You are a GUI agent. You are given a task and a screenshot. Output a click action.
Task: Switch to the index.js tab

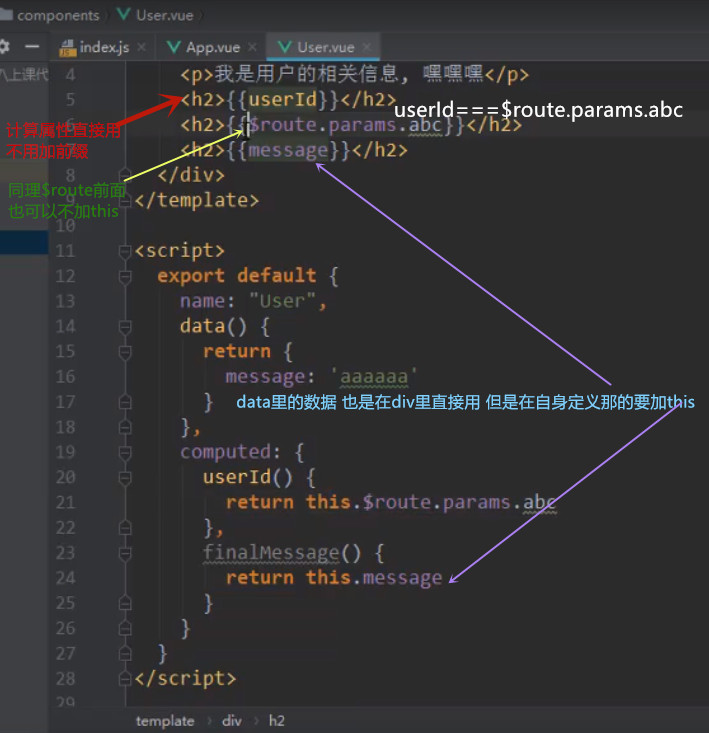tap(104, 47)
